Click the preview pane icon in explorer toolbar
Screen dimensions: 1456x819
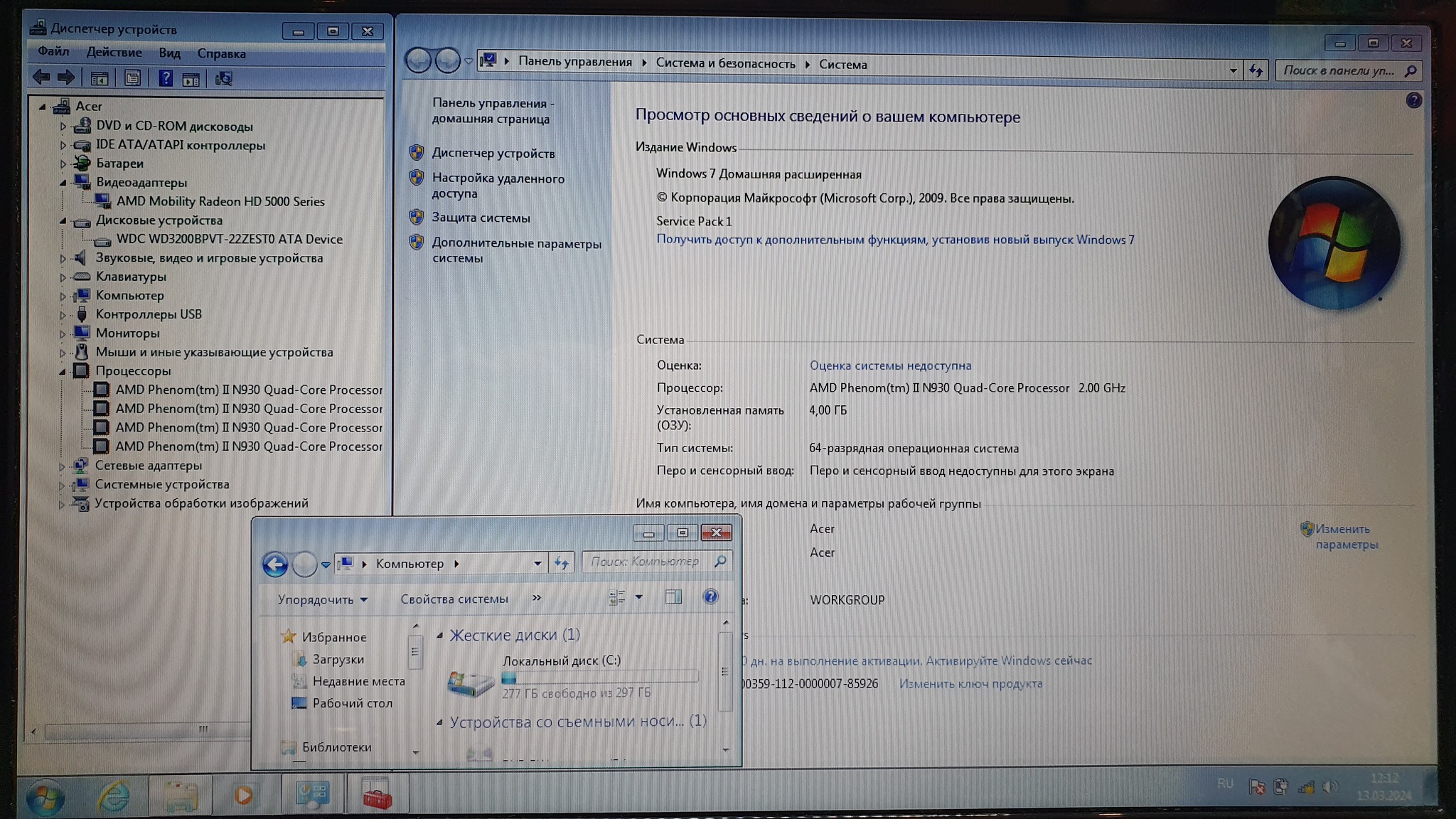[673, 597]
